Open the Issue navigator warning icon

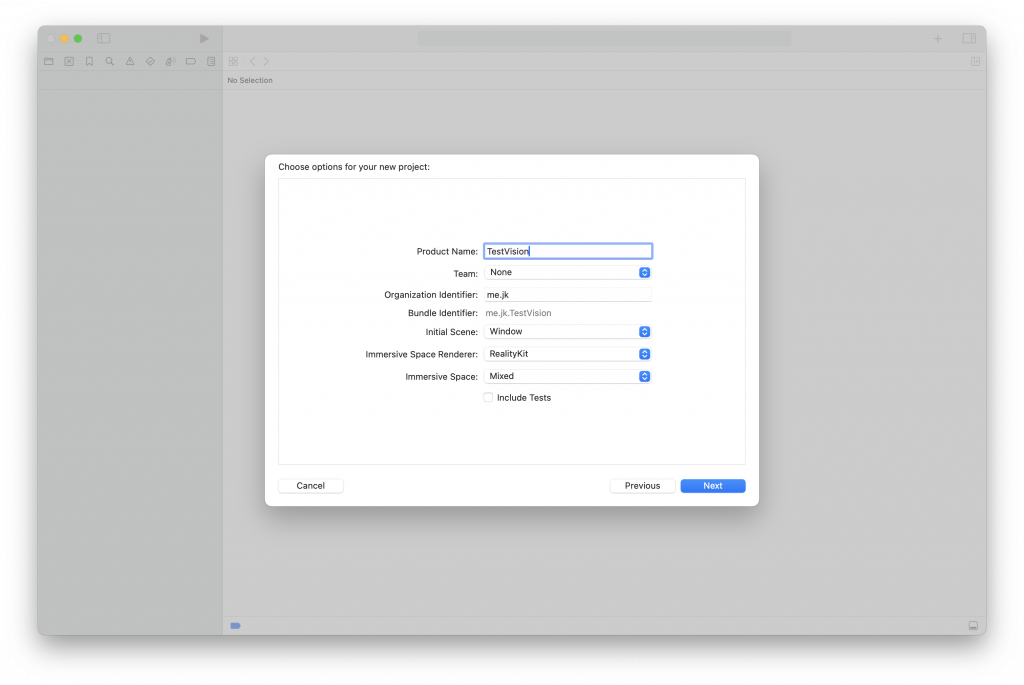pos(130,61)
